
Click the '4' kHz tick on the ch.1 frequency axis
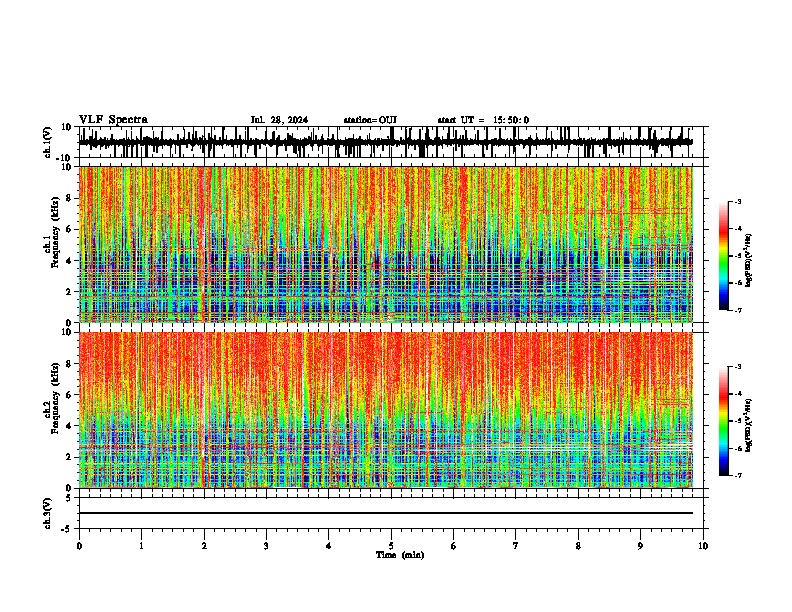[x=69, y=261]
